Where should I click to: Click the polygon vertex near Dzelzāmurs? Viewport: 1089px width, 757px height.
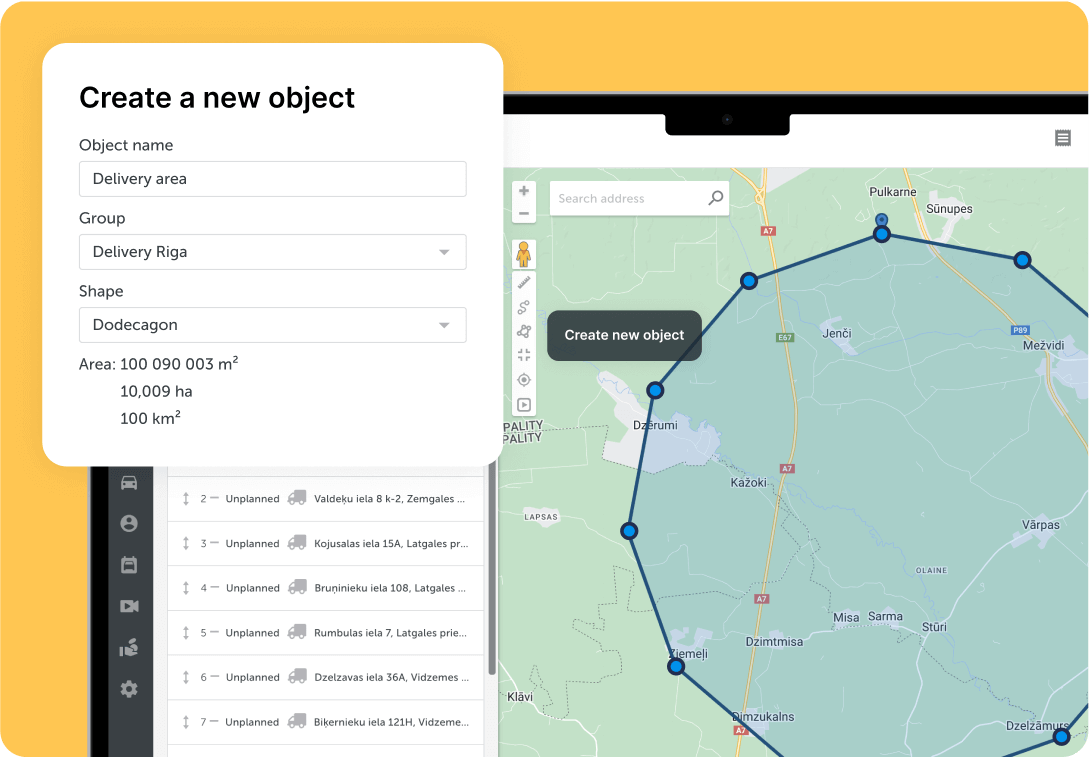pyautogui.click(x=1061, y=735)
